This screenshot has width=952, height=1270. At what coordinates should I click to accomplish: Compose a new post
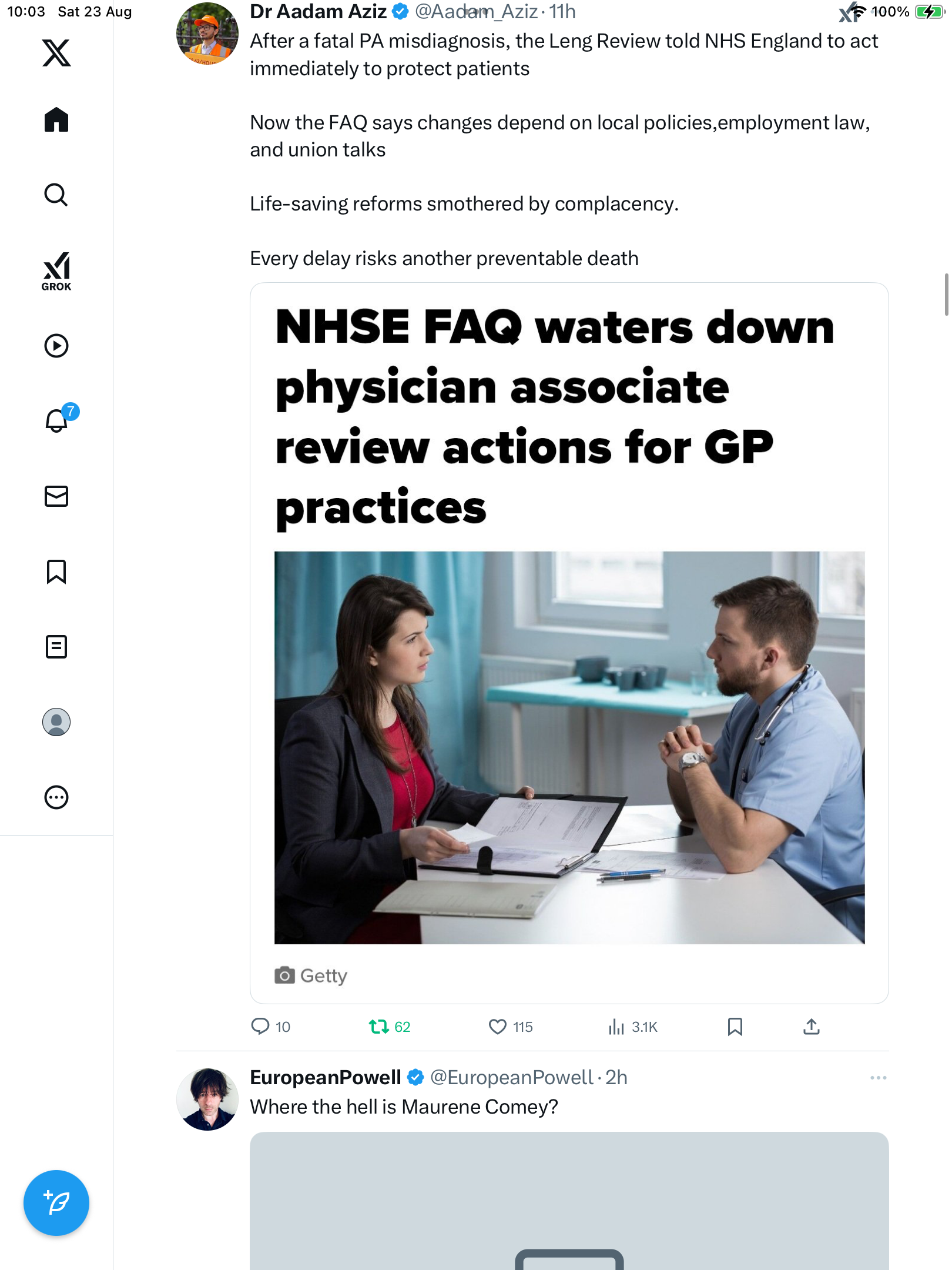56,1203
